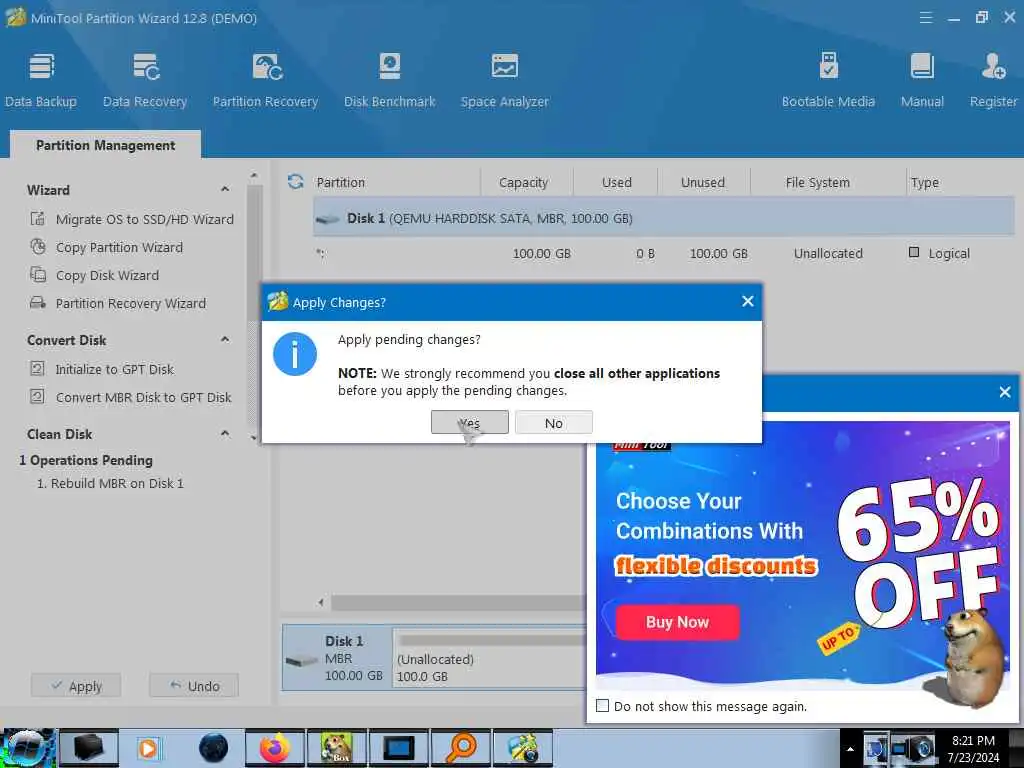Click the sidebar scroll up arrow
Screen dimensions: 1024x768
254,176
